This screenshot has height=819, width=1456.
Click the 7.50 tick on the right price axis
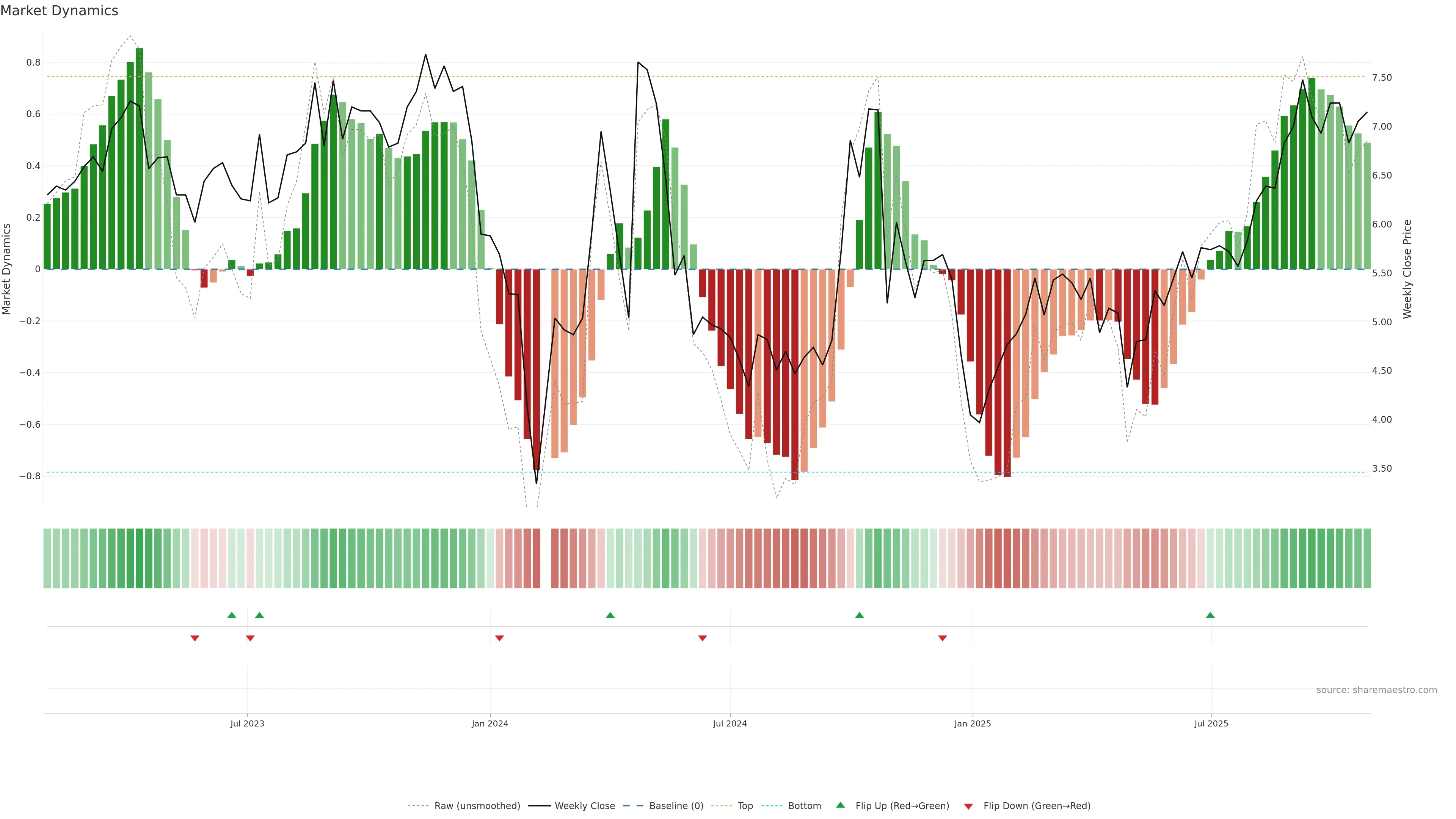[1381, 77]
